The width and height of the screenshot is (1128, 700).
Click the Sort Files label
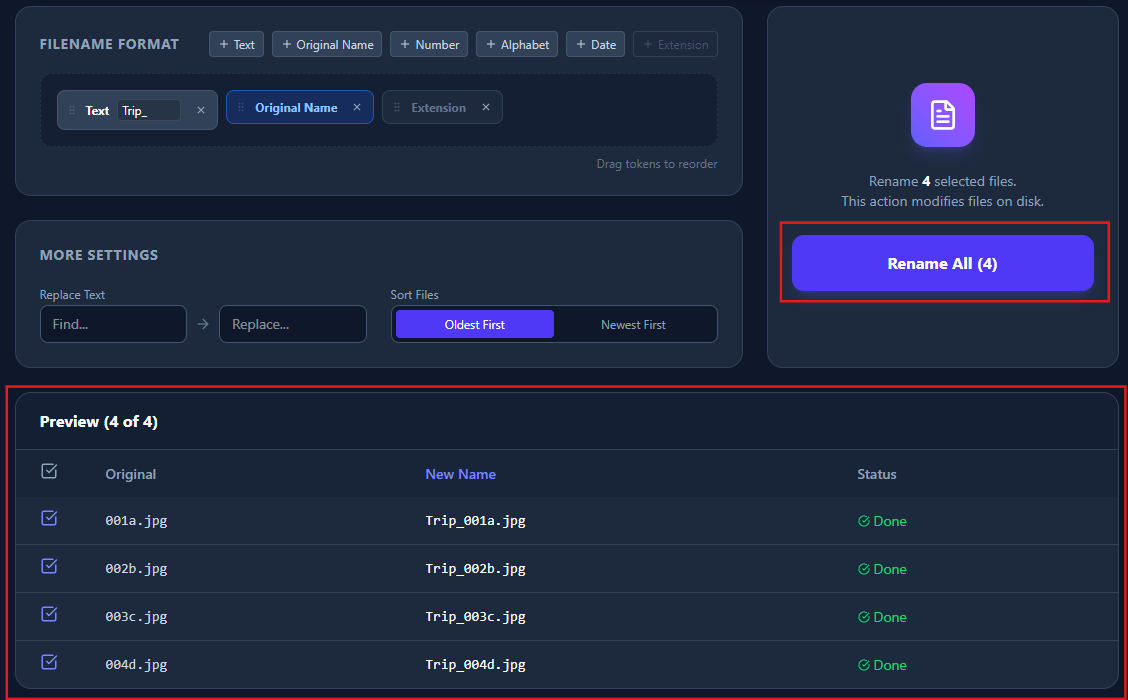(x=414, y=295)
